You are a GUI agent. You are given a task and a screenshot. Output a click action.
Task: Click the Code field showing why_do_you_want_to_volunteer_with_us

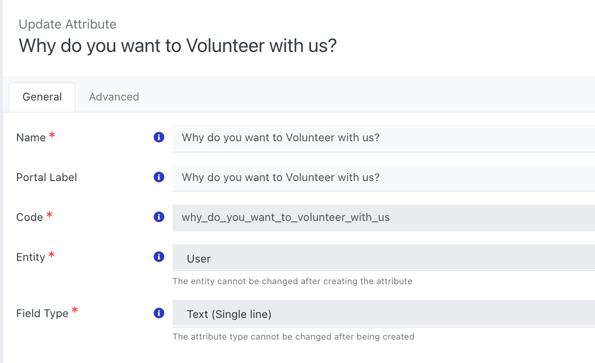(384, 218)
